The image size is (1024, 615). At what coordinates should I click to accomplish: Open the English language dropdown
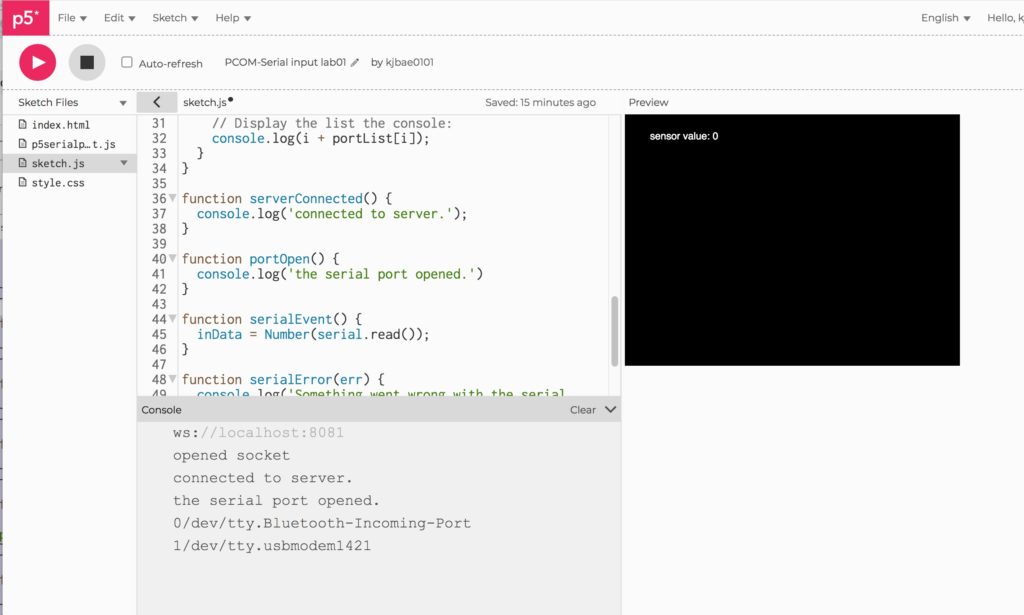tap(945, 18)
